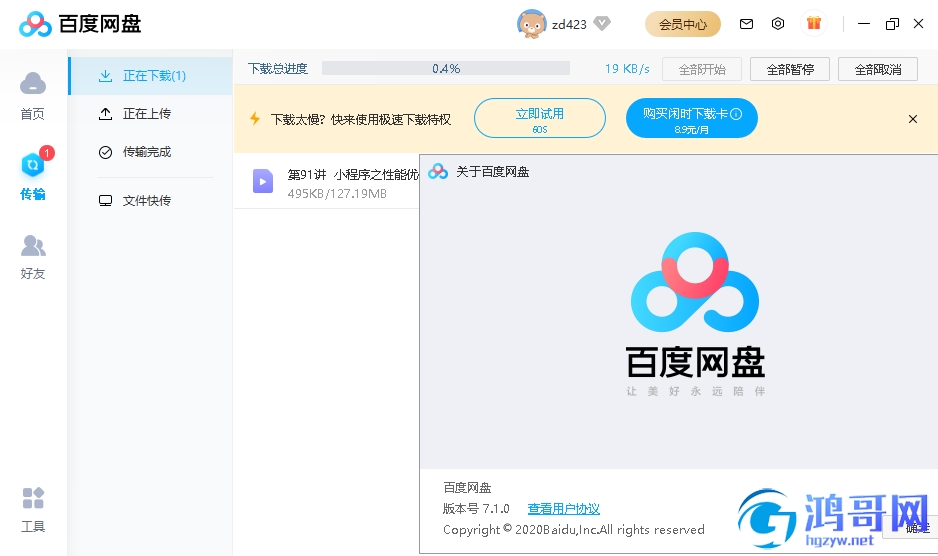Click the 19 KB/s download speed
Screen dimensions: 938x556
[627, 69]
